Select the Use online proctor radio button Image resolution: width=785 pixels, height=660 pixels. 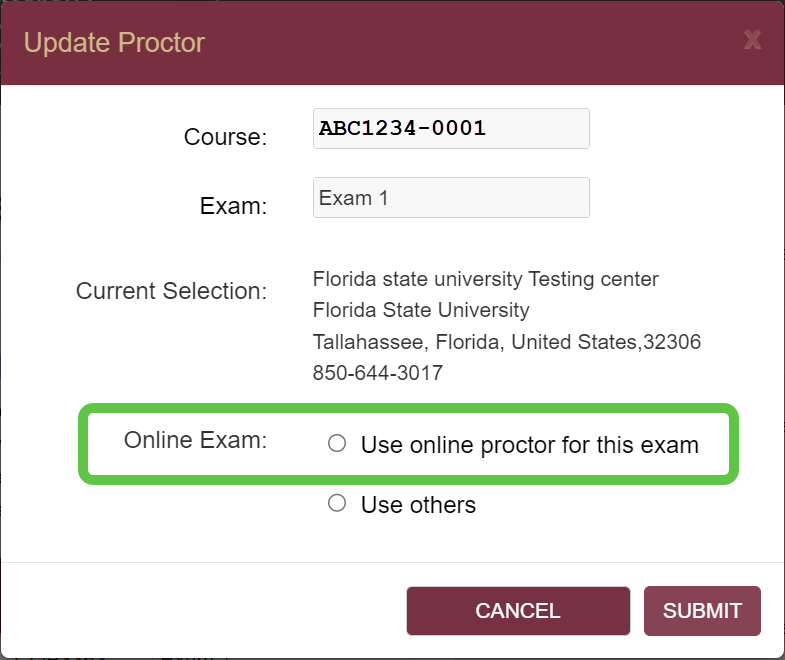[337, 443]
